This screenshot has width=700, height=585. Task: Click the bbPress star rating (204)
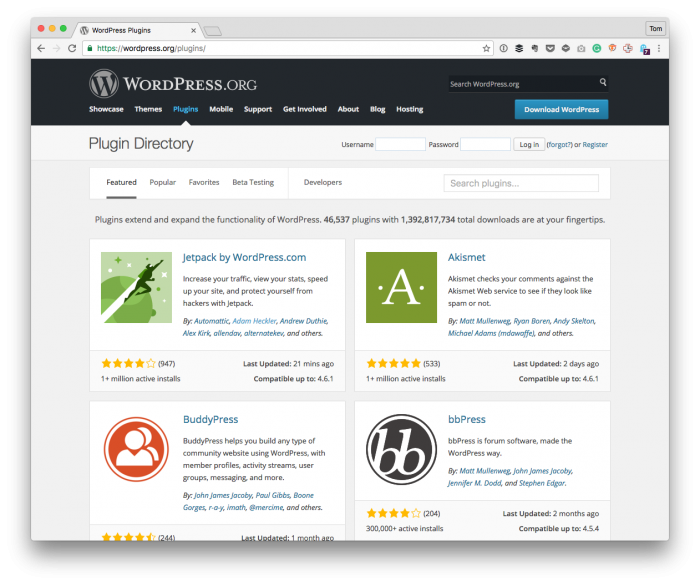click(x=394, y=513)
